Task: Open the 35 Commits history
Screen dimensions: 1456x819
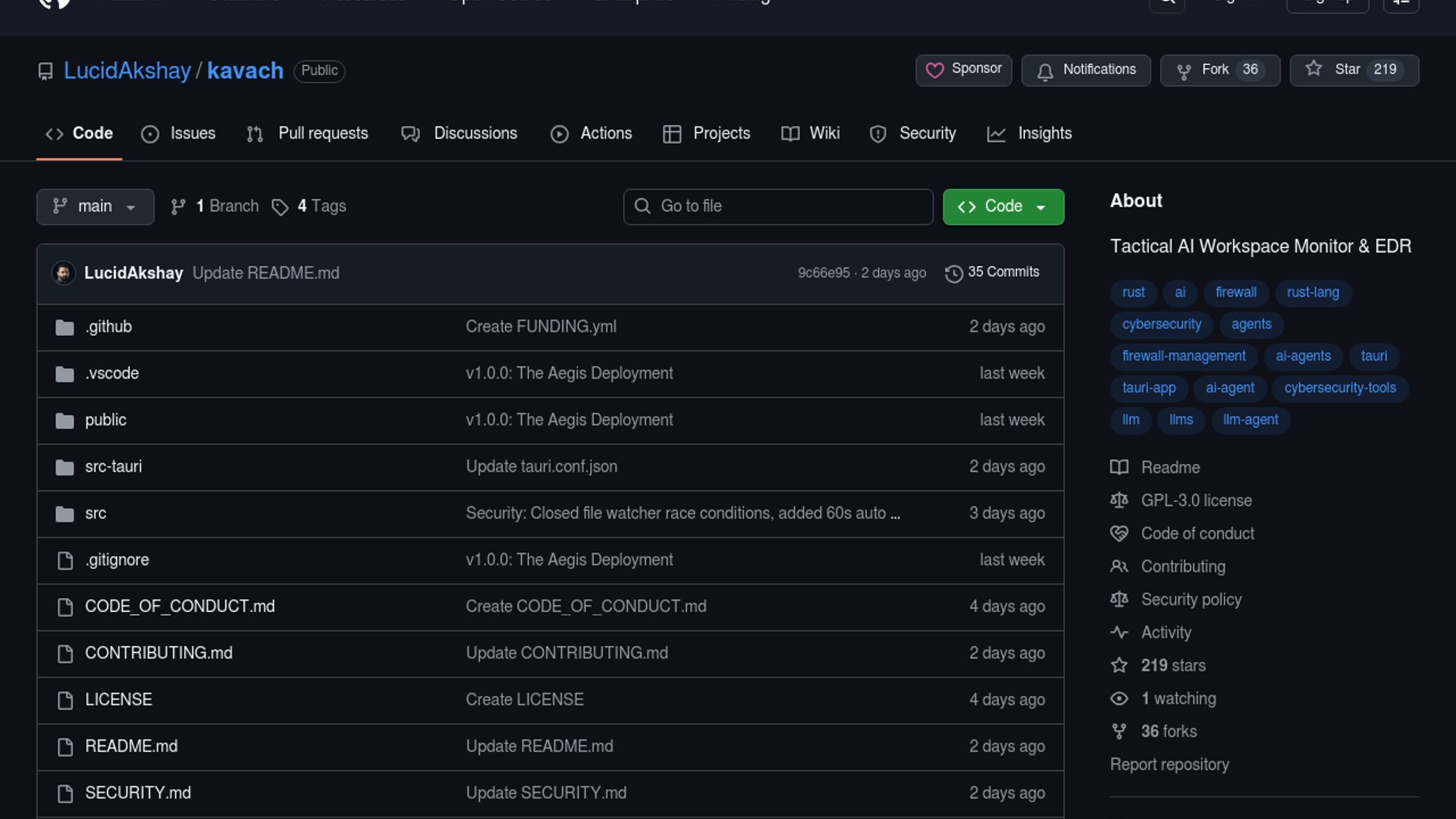Action: (x=992, y=272)
